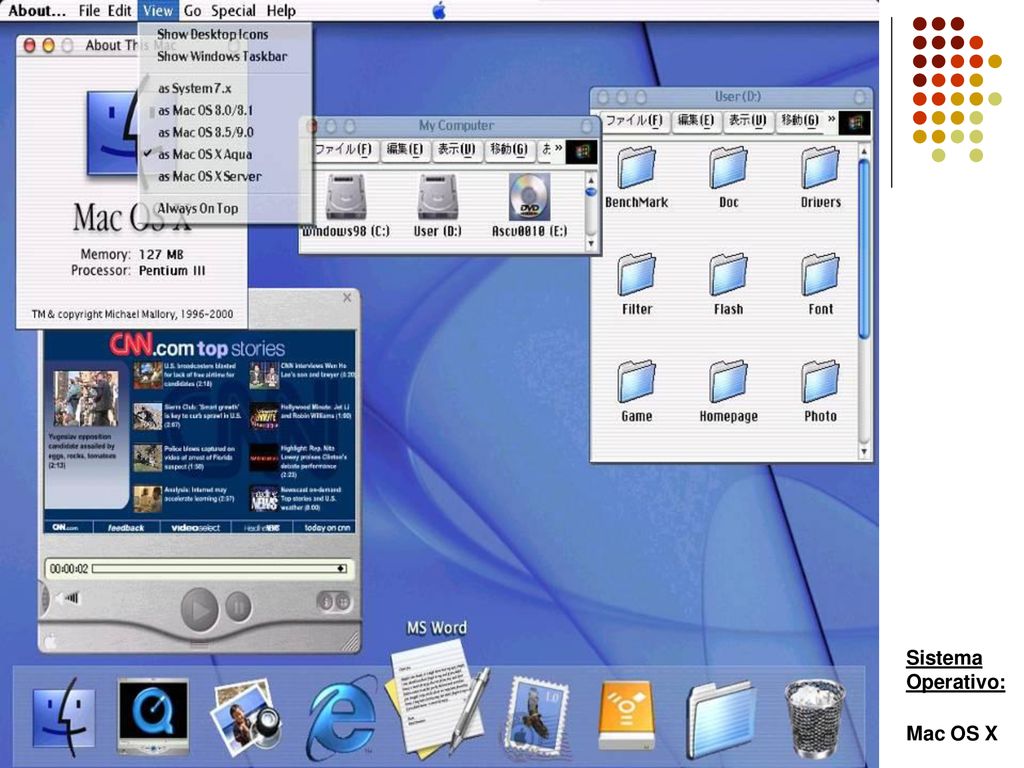
Task: Click the Windows logo in User (D:) toolbar
Action: tap(854, 122)
